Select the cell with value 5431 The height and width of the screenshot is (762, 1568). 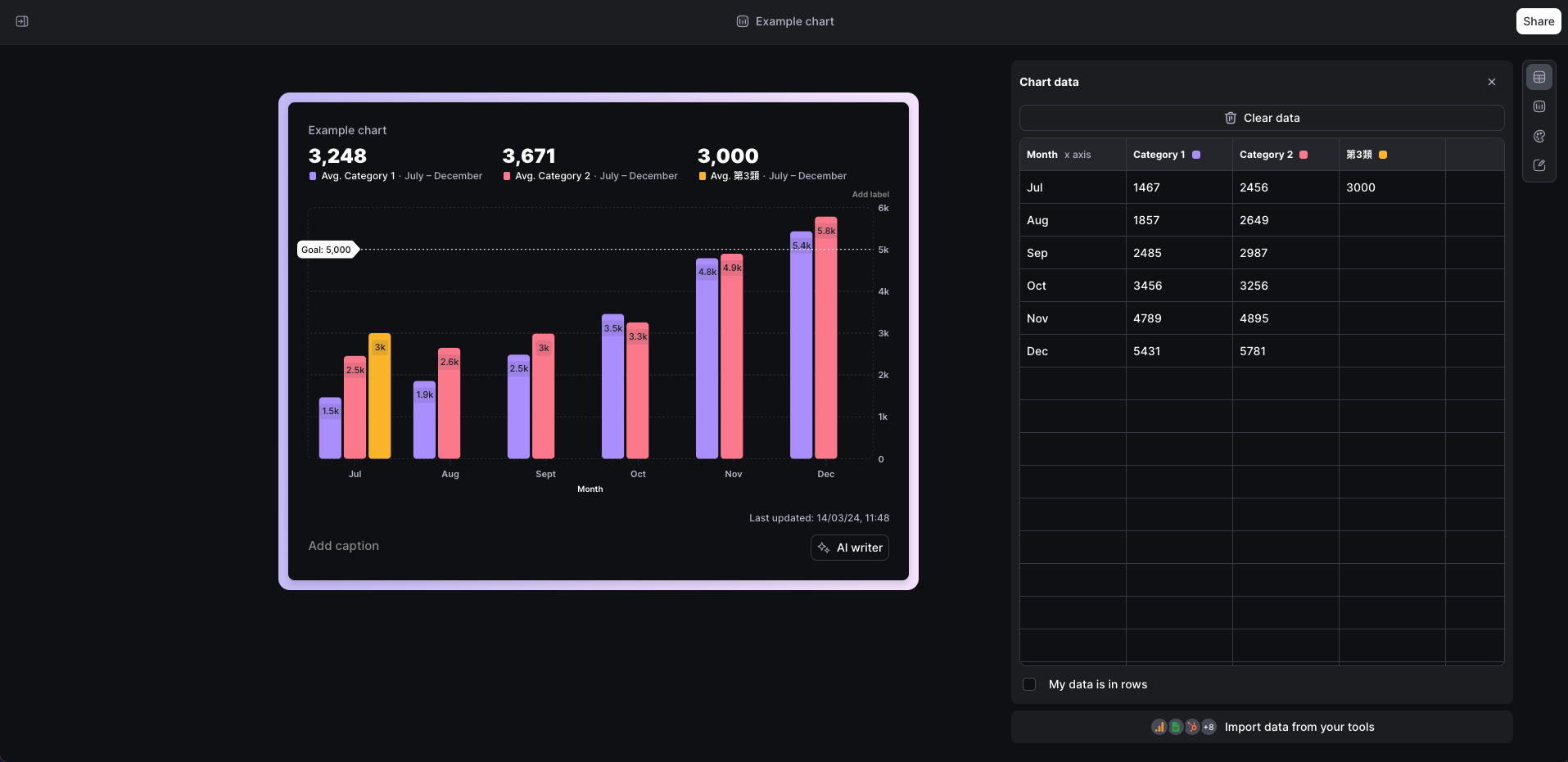pos(1179,351)
